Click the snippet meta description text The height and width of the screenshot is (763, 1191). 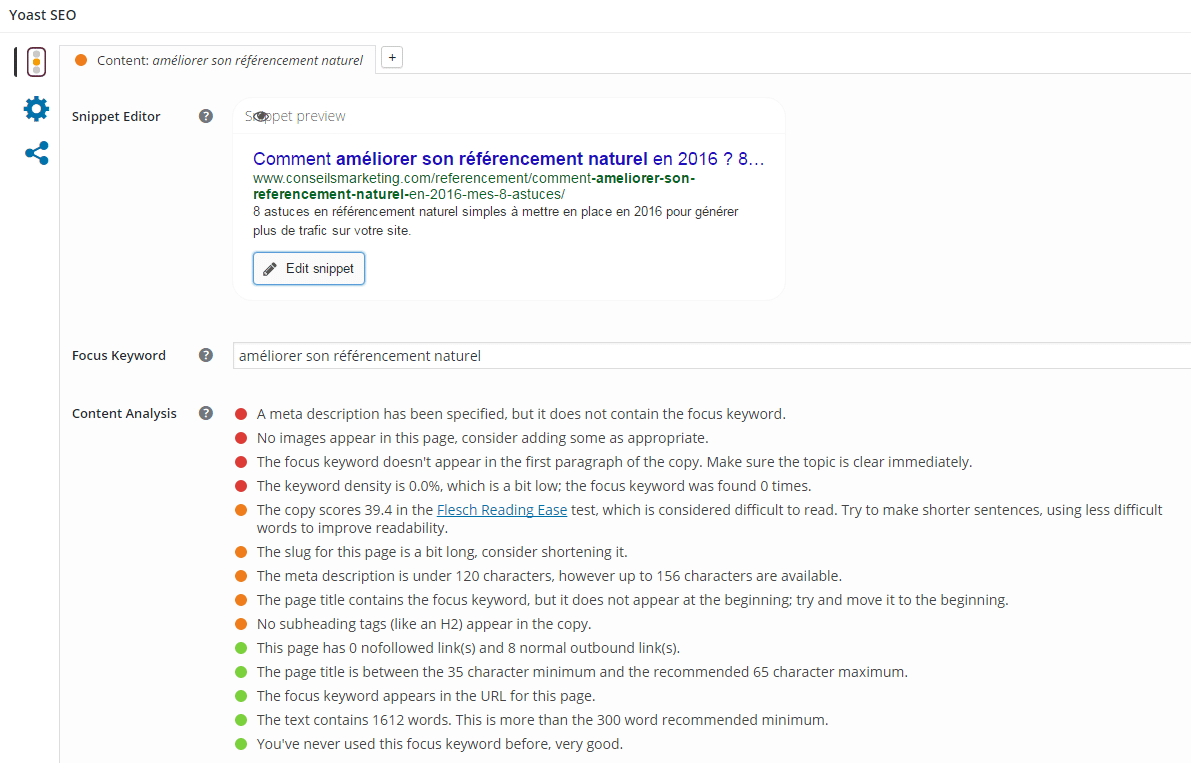tap(495, 221)
